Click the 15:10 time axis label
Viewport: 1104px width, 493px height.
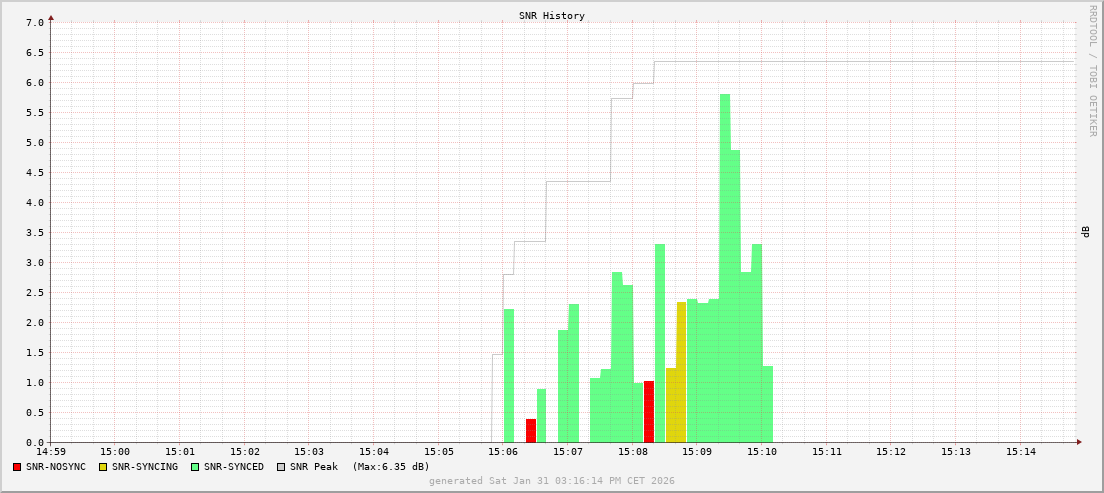pyautogui.click(x=761, y=452)
